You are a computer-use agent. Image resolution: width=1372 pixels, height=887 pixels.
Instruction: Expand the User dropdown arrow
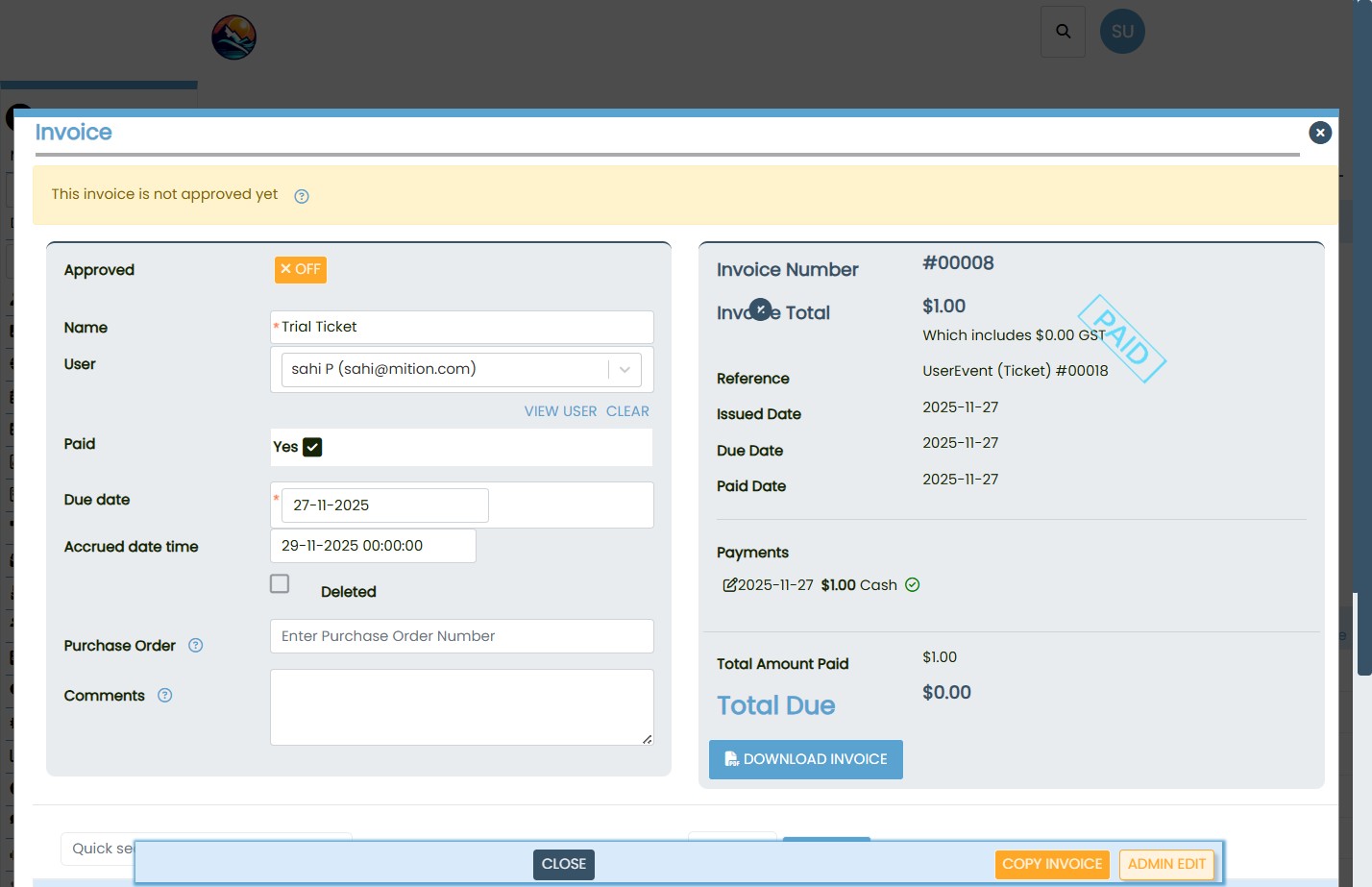[625, 370]
